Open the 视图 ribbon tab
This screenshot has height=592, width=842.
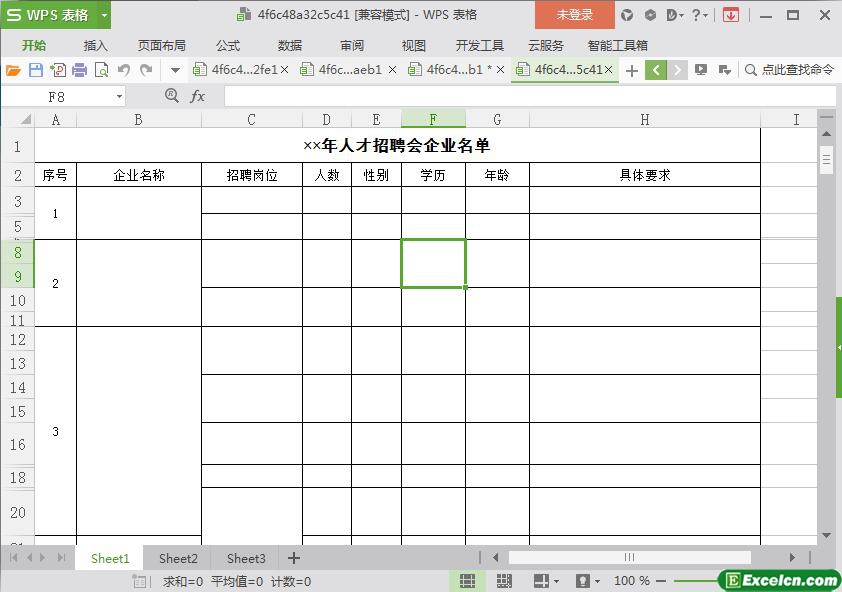[413, 46]
